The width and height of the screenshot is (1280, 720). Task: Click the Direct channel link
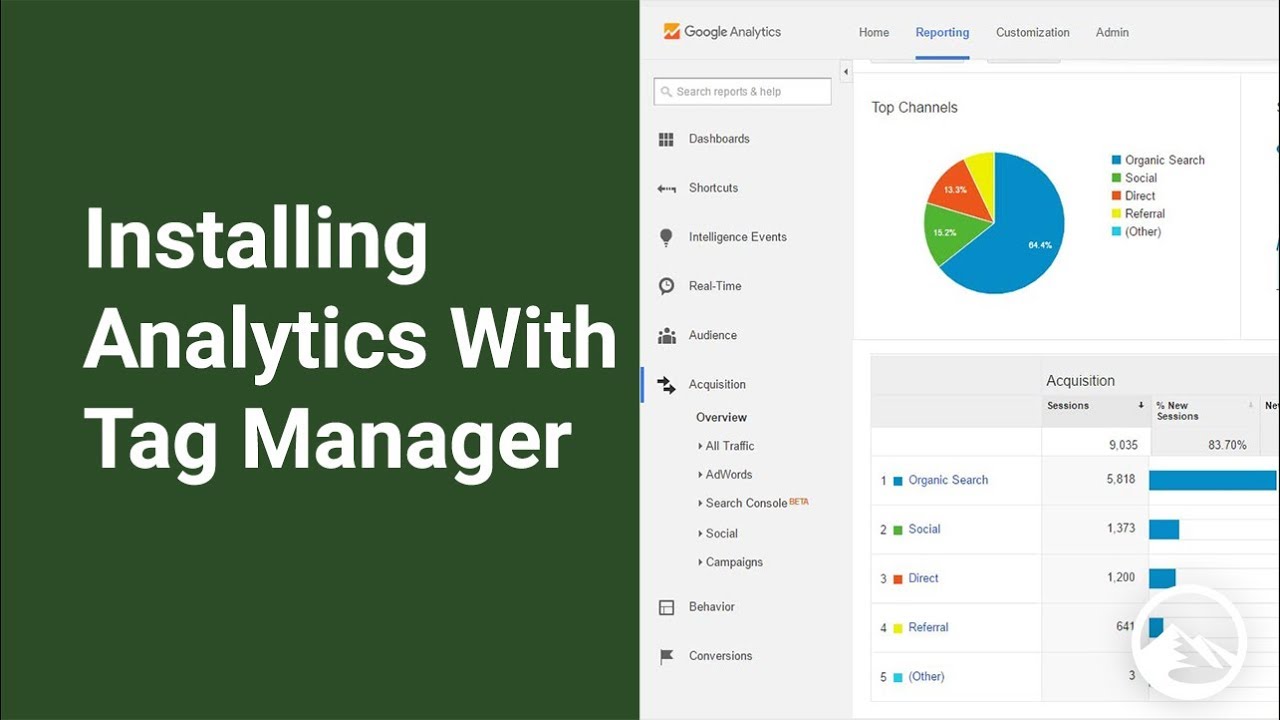[x=923, y=578]
